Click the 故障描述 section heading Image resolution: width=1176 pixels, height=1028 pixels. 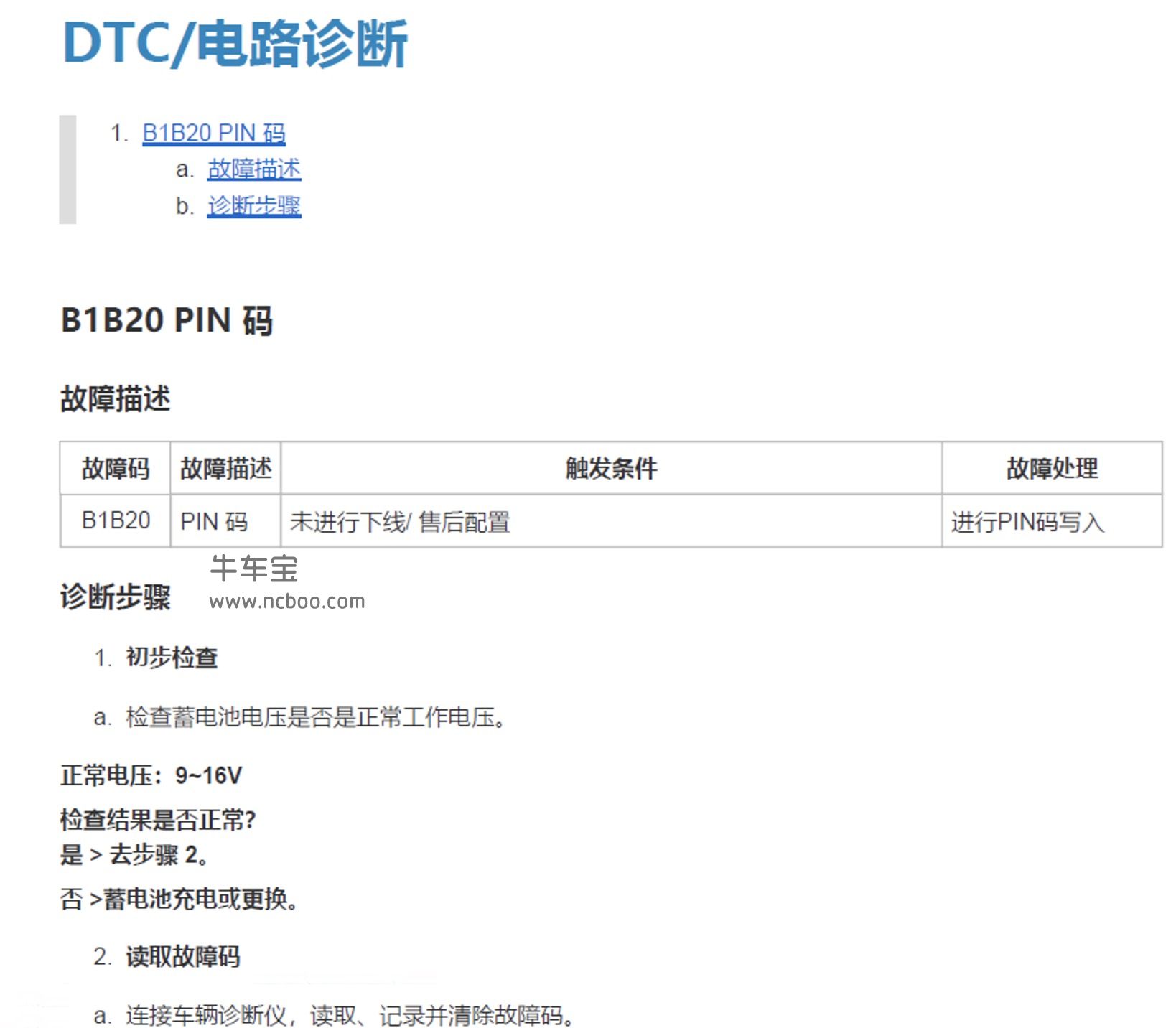pos(116,399)
